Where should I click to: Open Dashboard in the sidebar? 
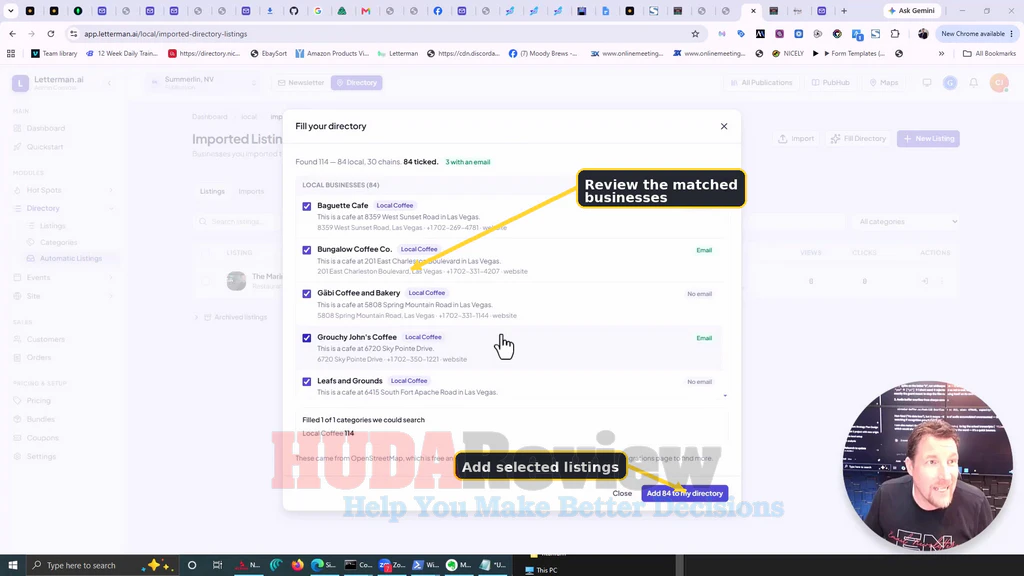46,128
